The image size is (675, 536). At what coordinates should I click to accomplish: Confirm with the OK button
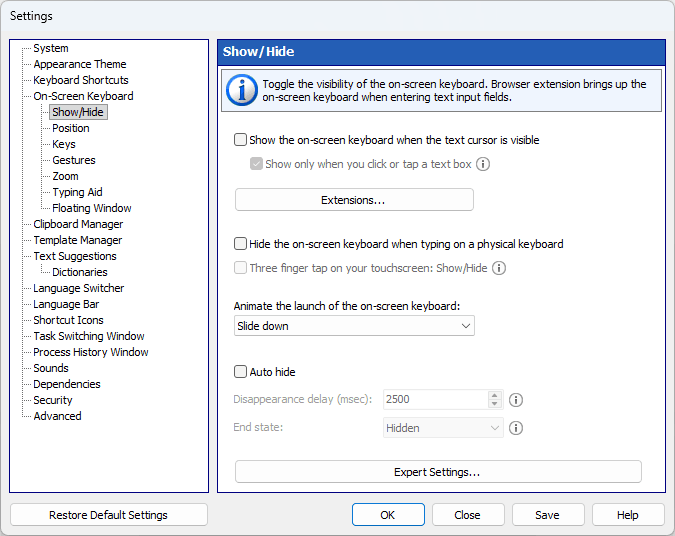click(388, 515)
